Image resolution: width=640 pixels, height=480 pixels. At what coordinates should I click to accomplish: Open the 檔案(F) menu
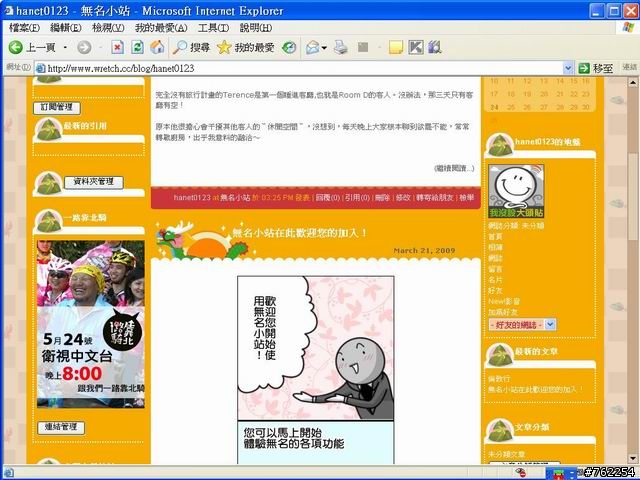coord(24,28)
